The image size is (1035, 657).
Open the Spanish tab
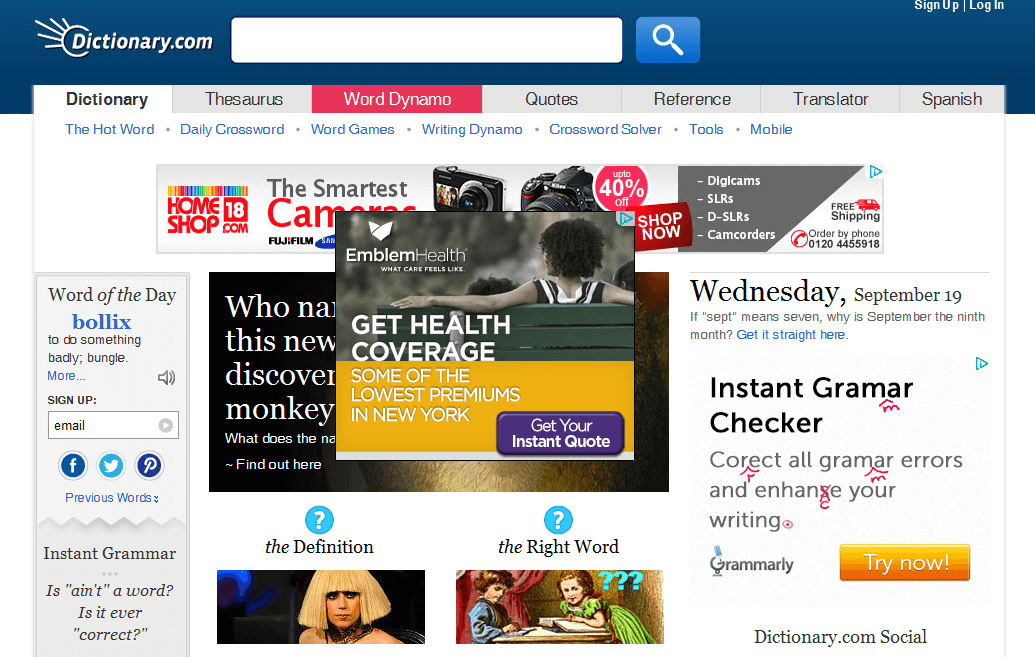tap(952, 99)
